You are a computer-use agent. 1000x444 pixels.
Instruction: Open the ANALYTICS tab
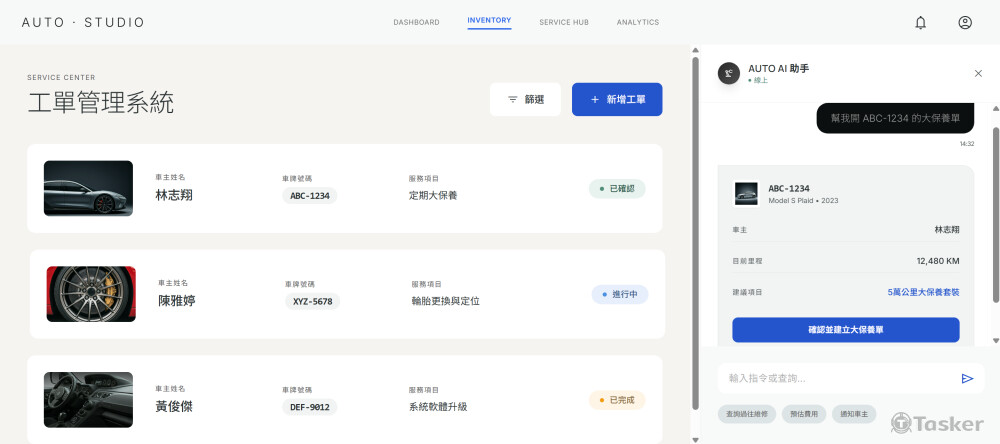pyautogui.click(x=638, y=22)
